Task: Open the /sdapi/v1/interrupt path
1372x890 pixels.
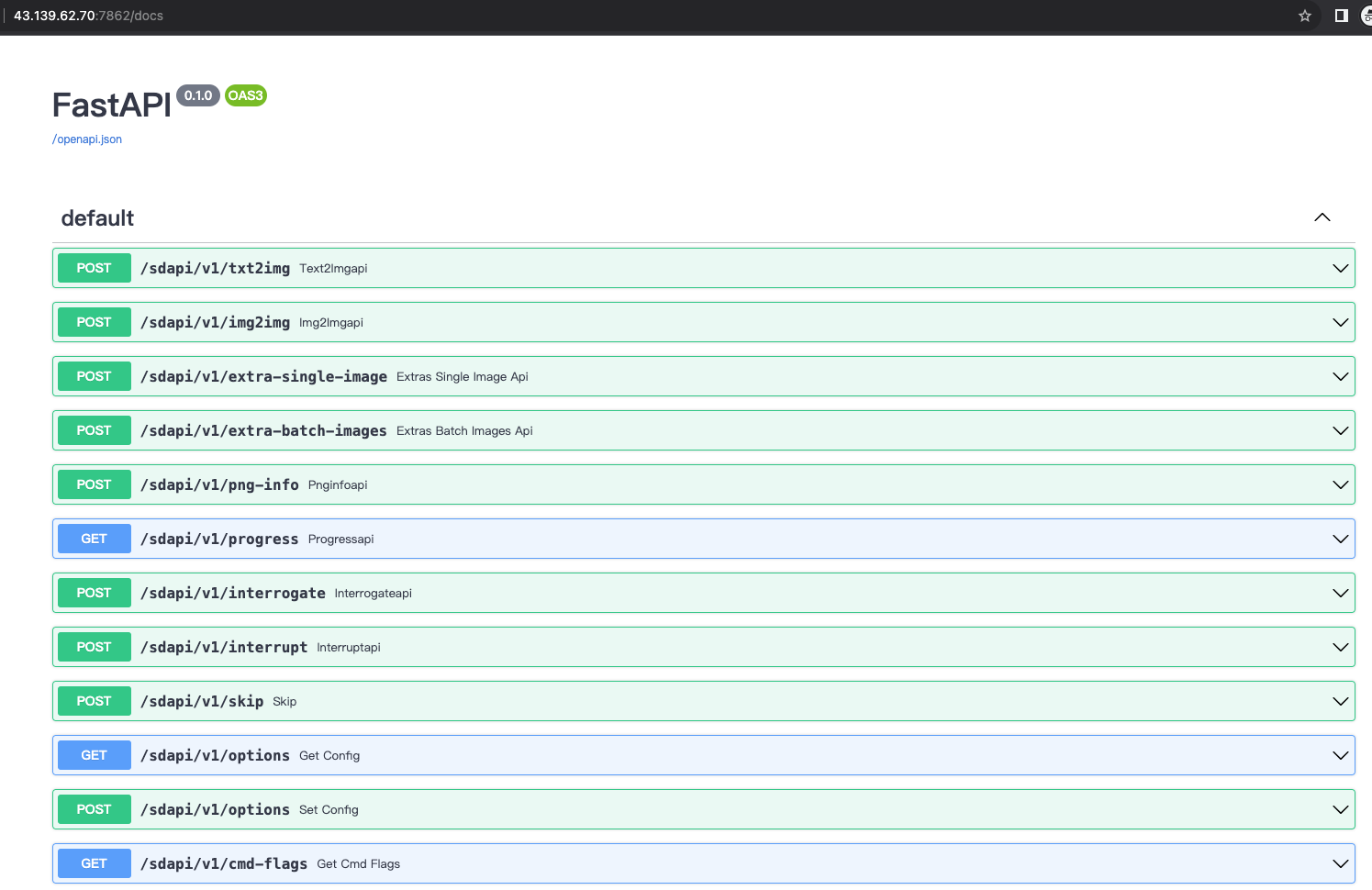Action: tap(225, 647)
